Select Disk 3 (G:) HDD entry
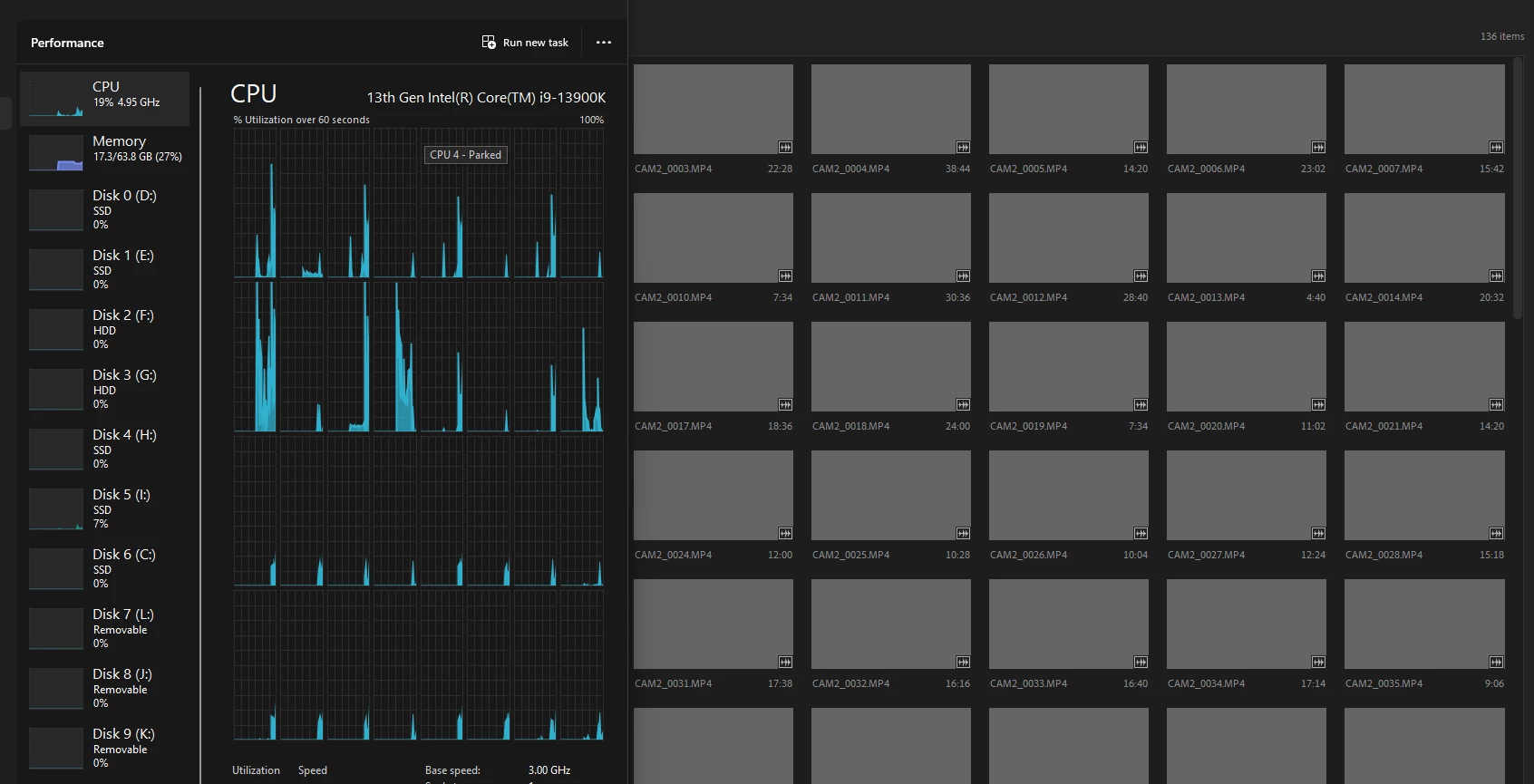1534x784 pixels. [105, 389]
